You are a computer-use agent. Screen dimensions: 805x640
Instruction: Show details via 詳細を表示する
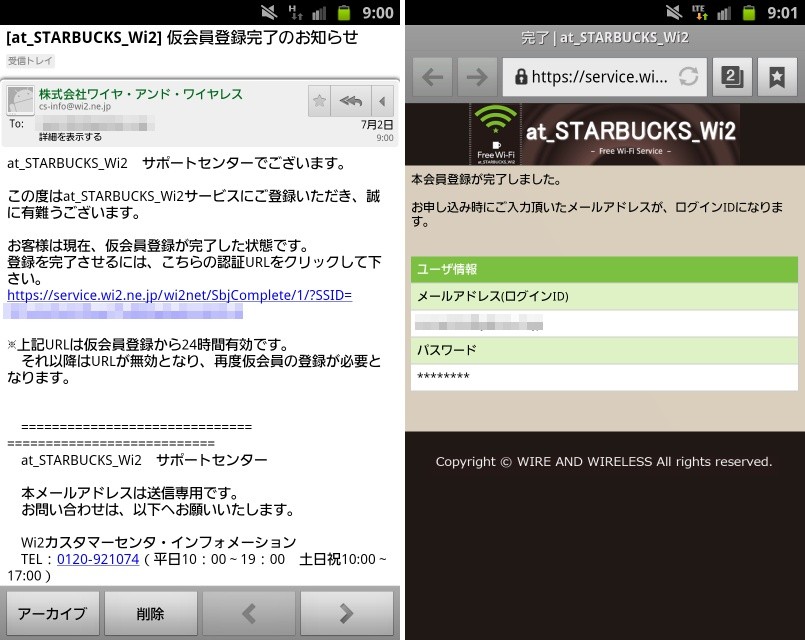[x=70, y=137]
